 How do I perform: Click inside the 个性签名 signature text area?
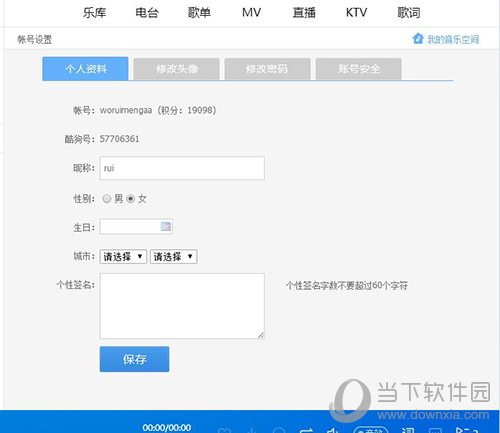coord(182,306)
